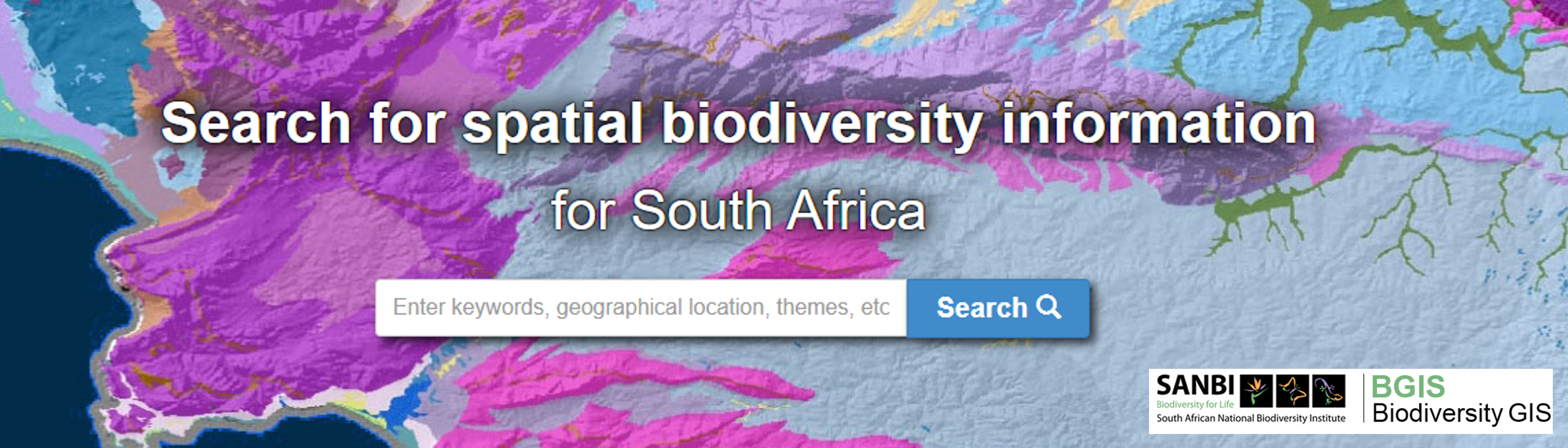Click the bold black SANBI wordmark
Image resolution: width=1568 pixels, height=448 pixels.
[1195, 385]
